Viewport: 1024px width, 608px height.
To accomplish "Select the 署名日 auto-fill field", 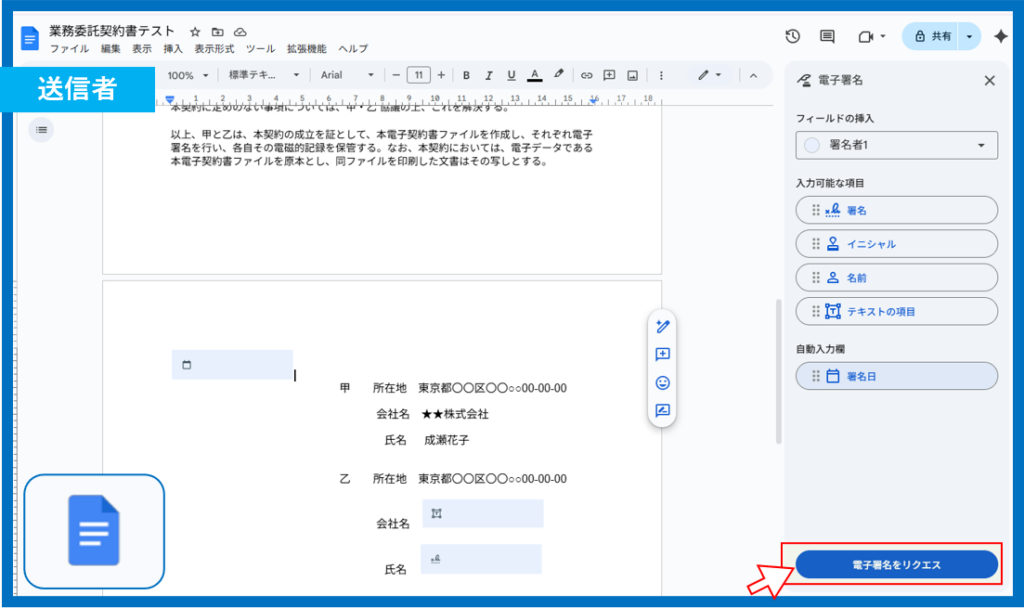I will (897, 376).
